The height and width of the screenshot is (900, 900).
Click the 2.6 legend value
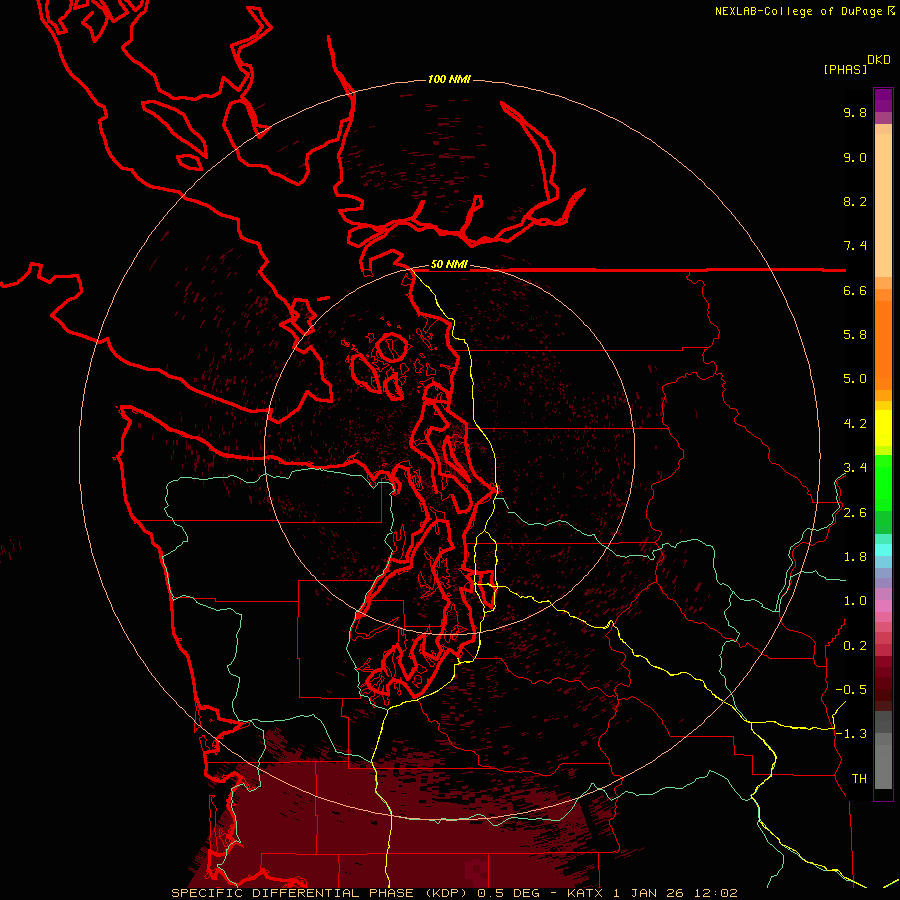pyautogui.click(x=855, y=513)
